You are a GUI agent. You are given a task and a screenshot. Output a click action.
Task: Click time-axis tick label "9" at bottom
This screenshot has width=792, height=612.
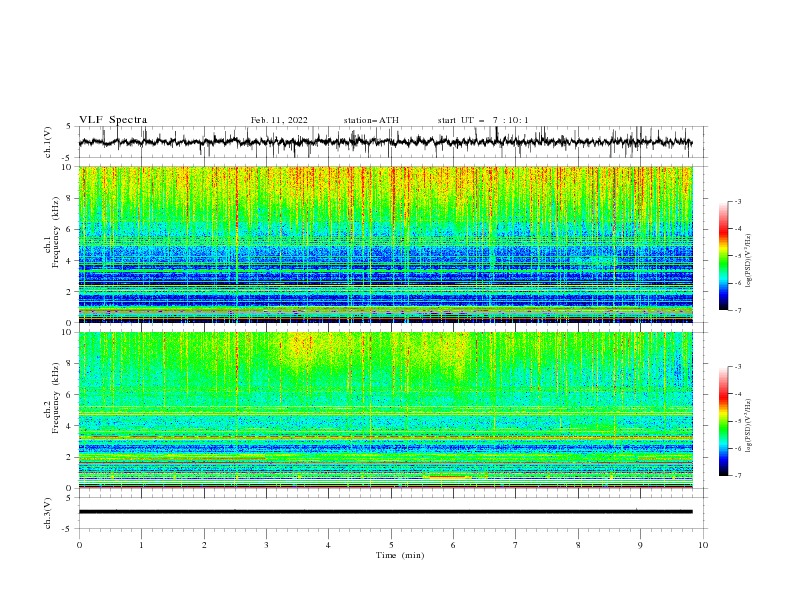click(x=640, y=545)
